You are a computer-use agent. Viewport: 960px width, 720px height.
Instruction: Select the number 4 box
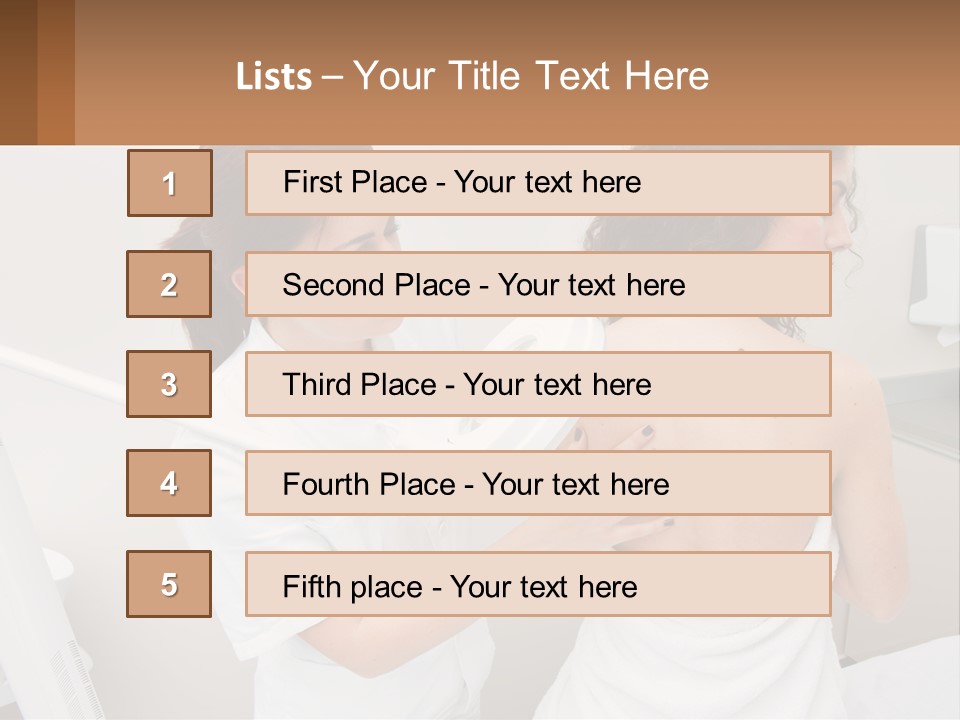[x=169, y=483]
